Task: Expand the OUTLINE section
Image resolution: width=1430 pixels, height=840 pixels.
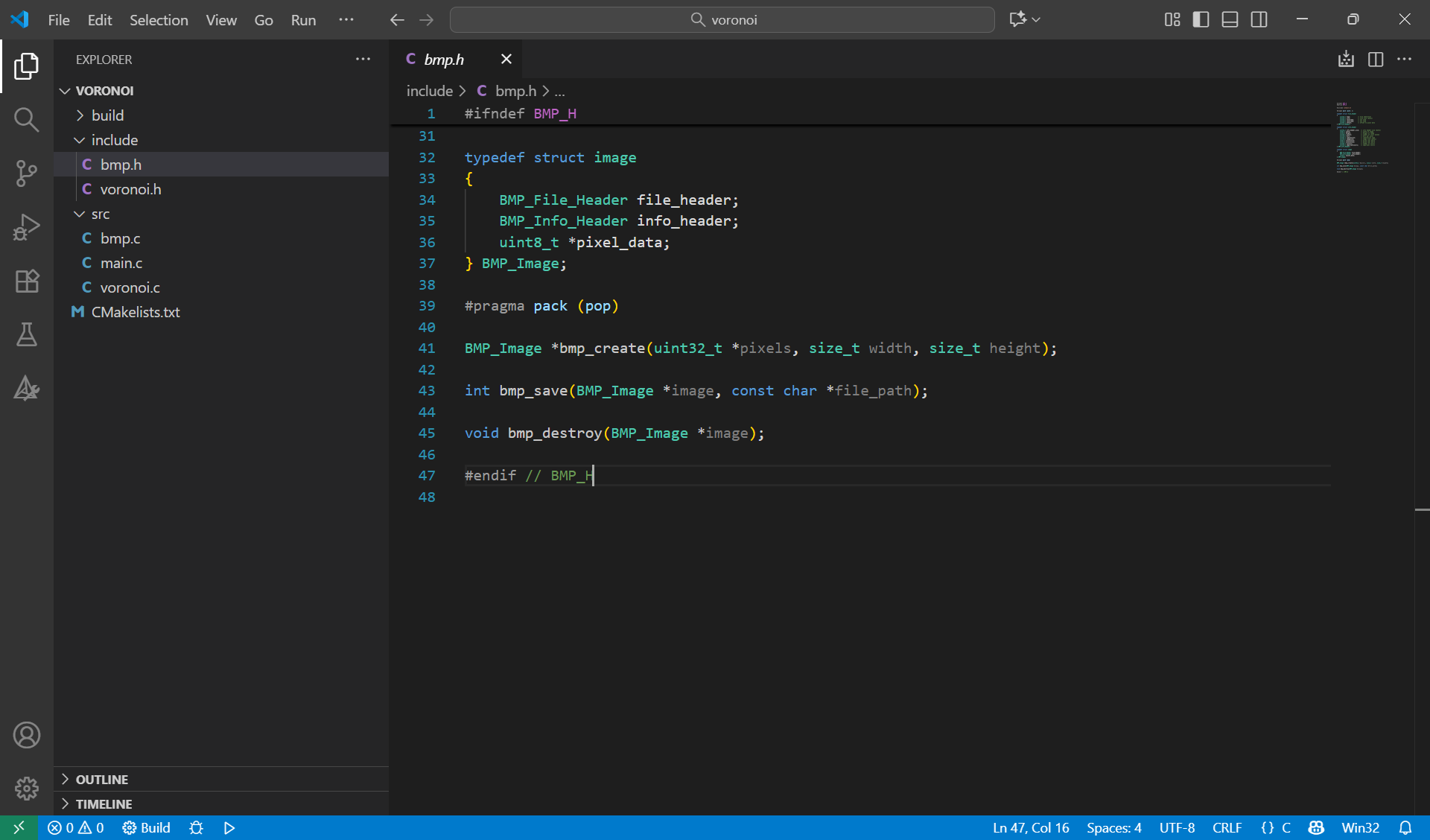Action: pyautogui.click(x=102, y=780)
